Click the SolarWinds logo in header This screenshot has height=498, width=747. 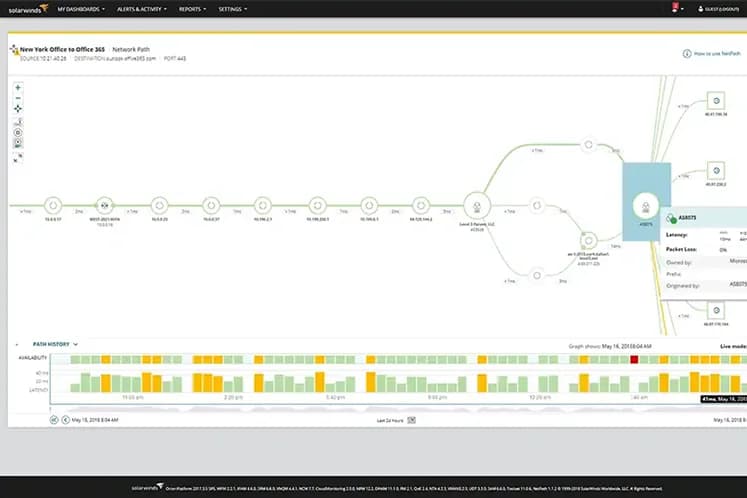click(28, 9)
